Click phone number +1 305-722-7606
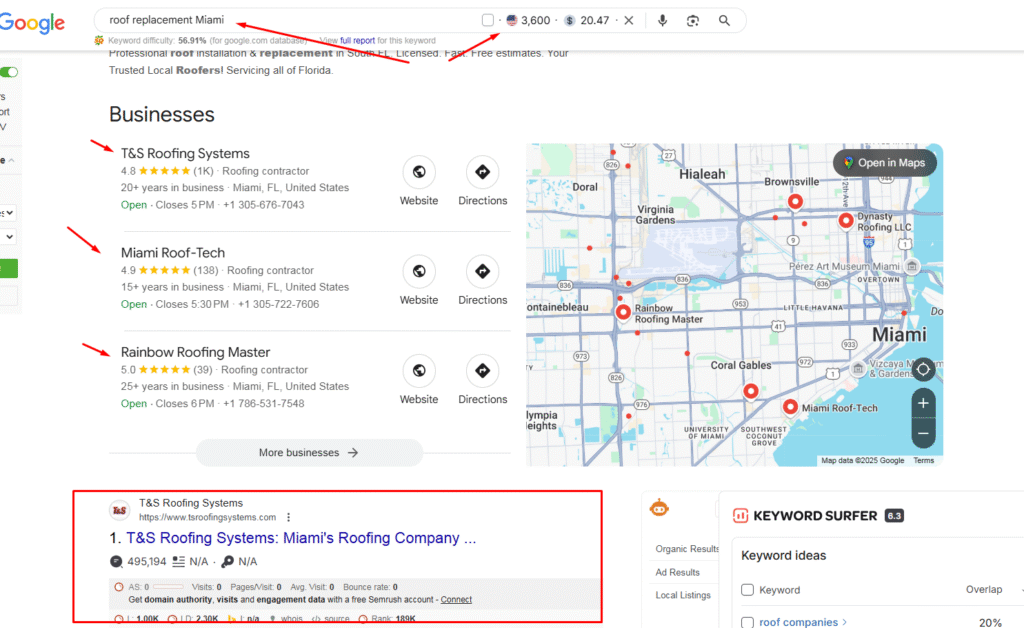The height and width of the screenshot is (628, 1024). pos(278,304)
